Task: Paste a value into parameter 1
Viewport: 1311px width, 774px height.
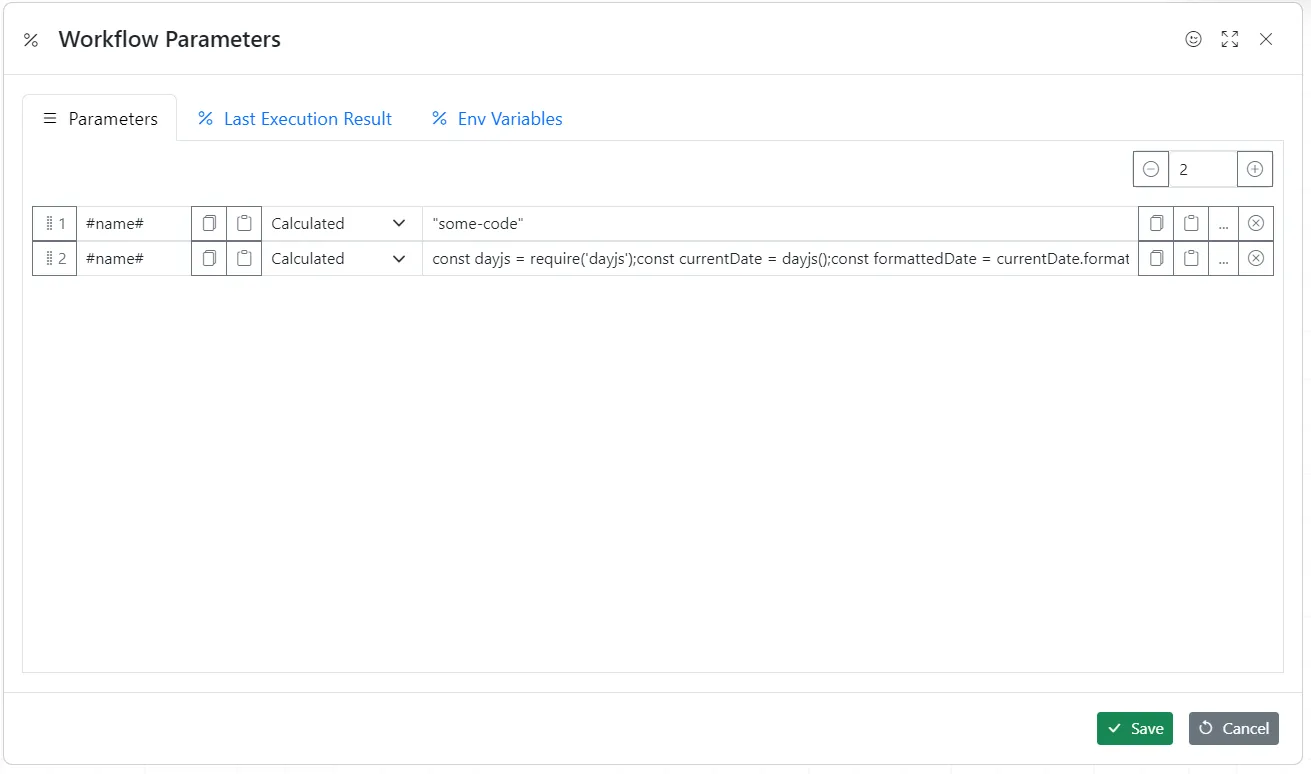Action: pos(1191,223)
